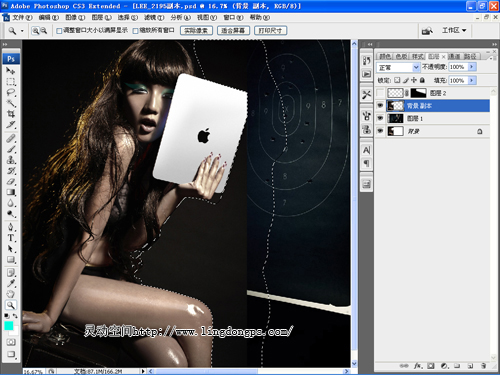Select the Healing Brush tool
The width and height of the screenshot is (500, 375).
(11, 138)
